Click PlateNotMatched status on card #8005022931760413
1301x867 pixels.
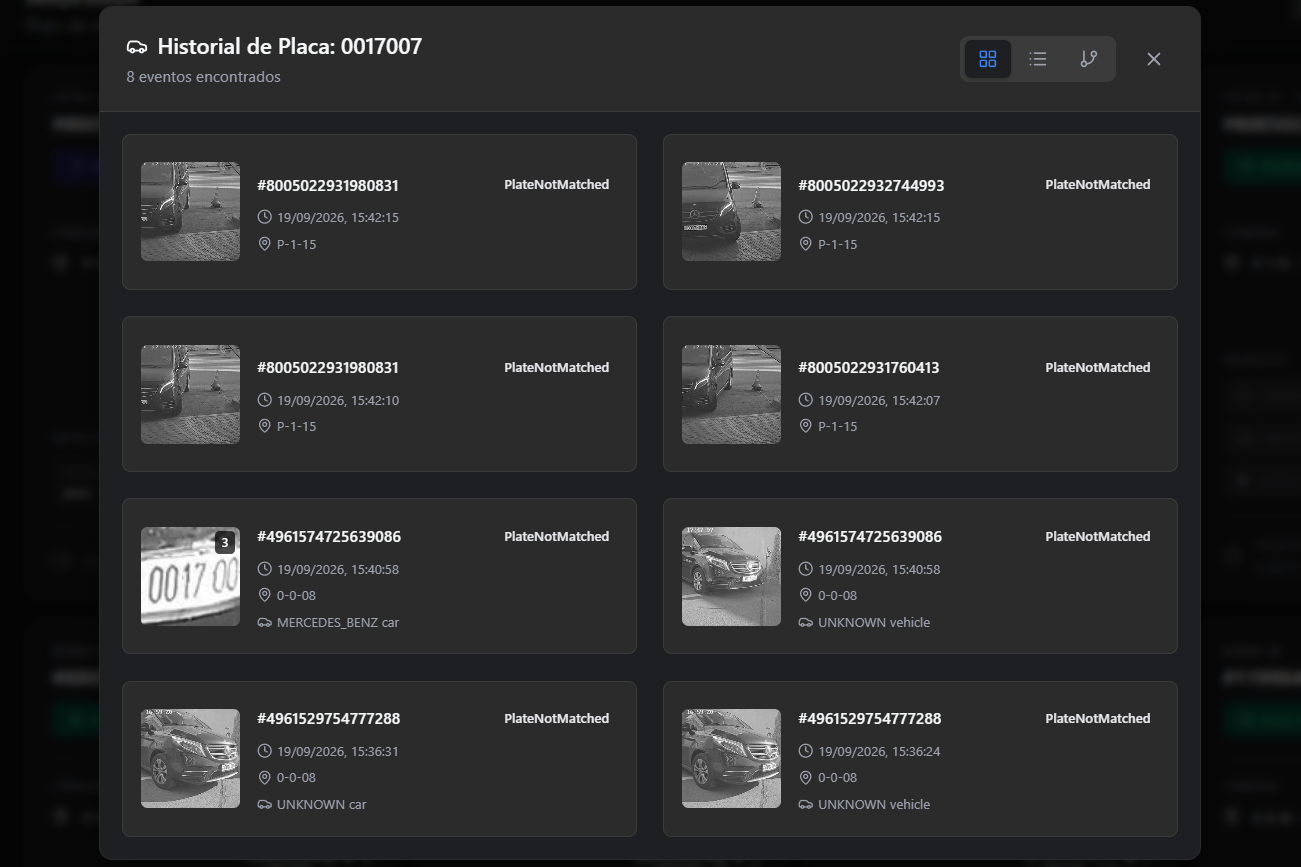(x=1098, y=367)
